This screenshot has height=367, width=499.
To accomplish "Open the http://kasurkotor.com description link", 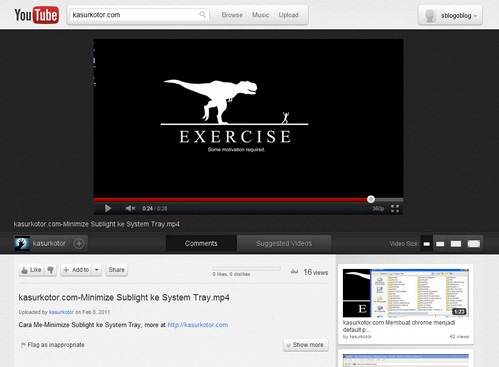I will pyautogui.click(x=198, y=325).
